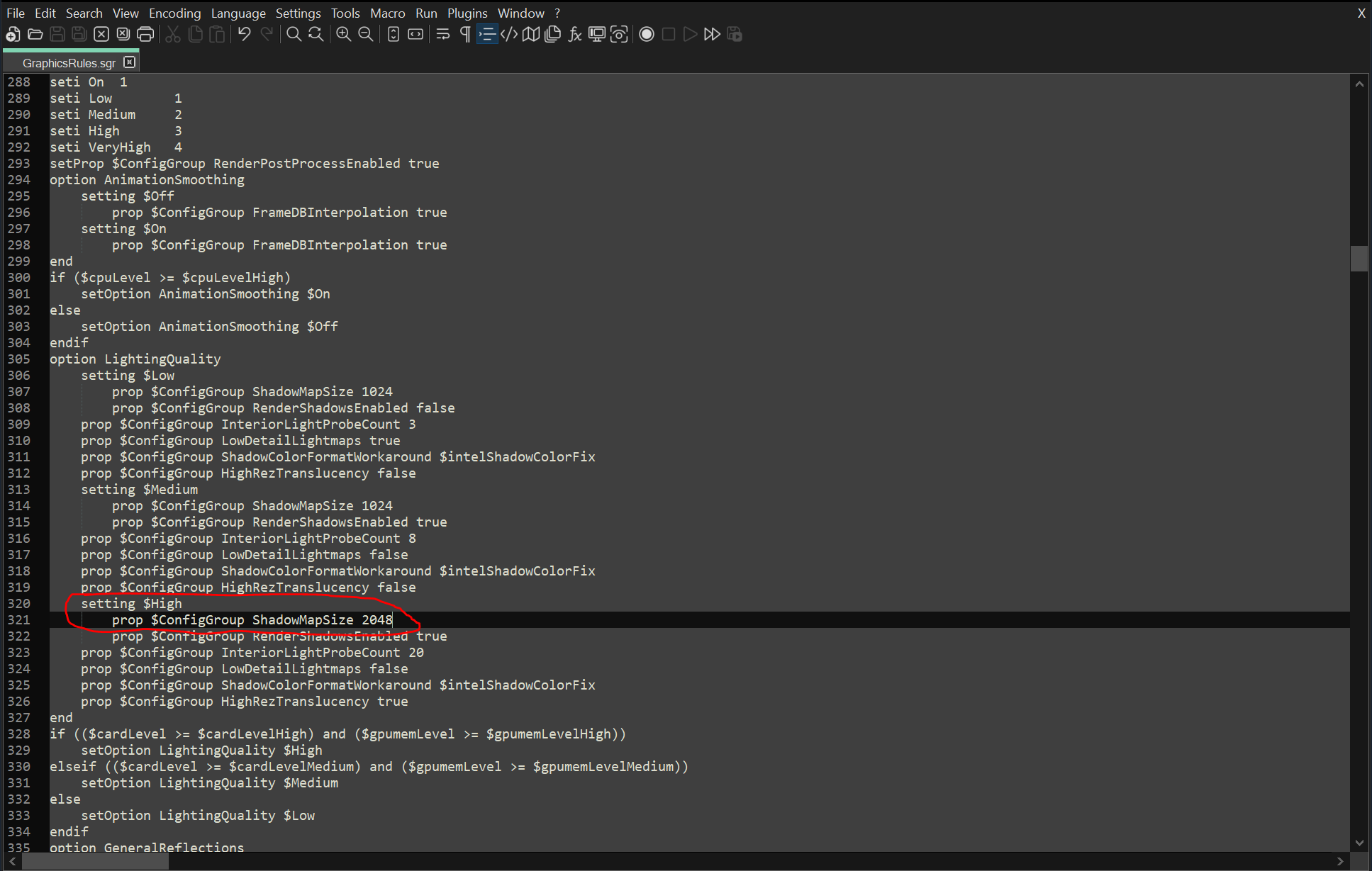
Task: Click the Open file folder icon
Action: (x=35, y=34)
